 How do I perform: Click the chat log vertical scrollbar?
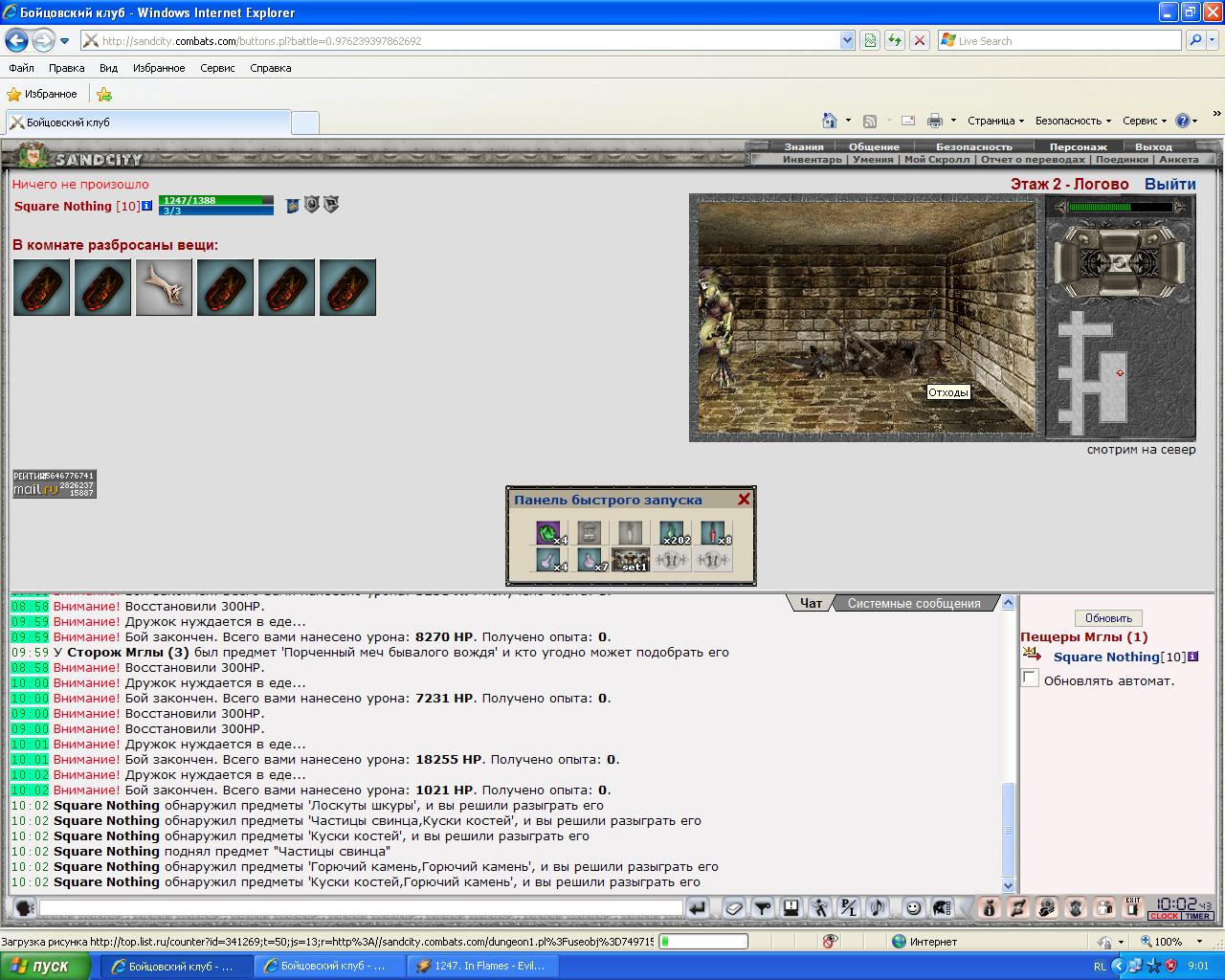[x=1008, y=744]
